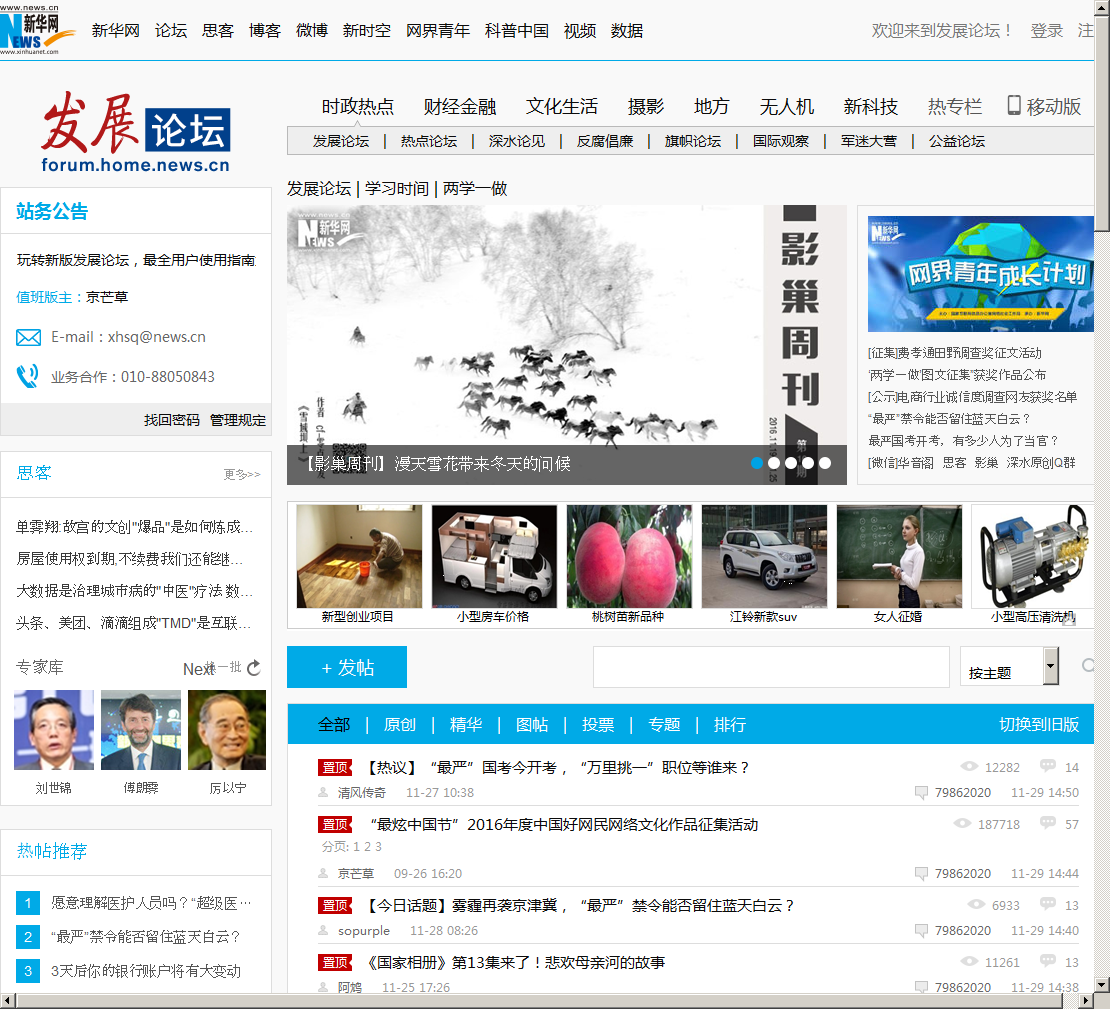This screenshot has width=1110, height=1009.
Task: Open the 按主题 search type dropdown
Action: (1009, 666)
